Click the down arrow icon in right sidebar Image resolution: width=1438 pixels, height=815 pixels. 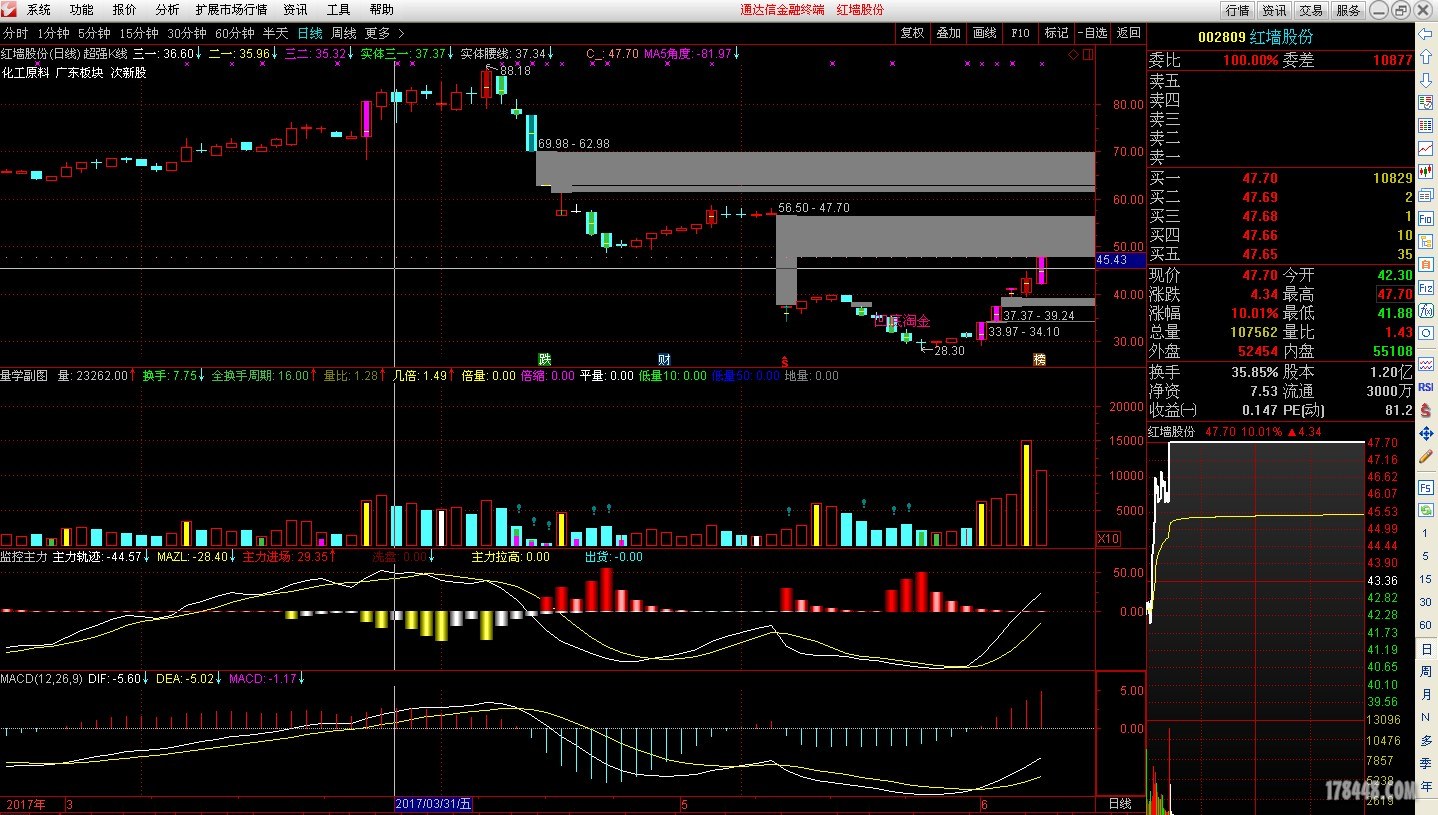coord(1425,80)
